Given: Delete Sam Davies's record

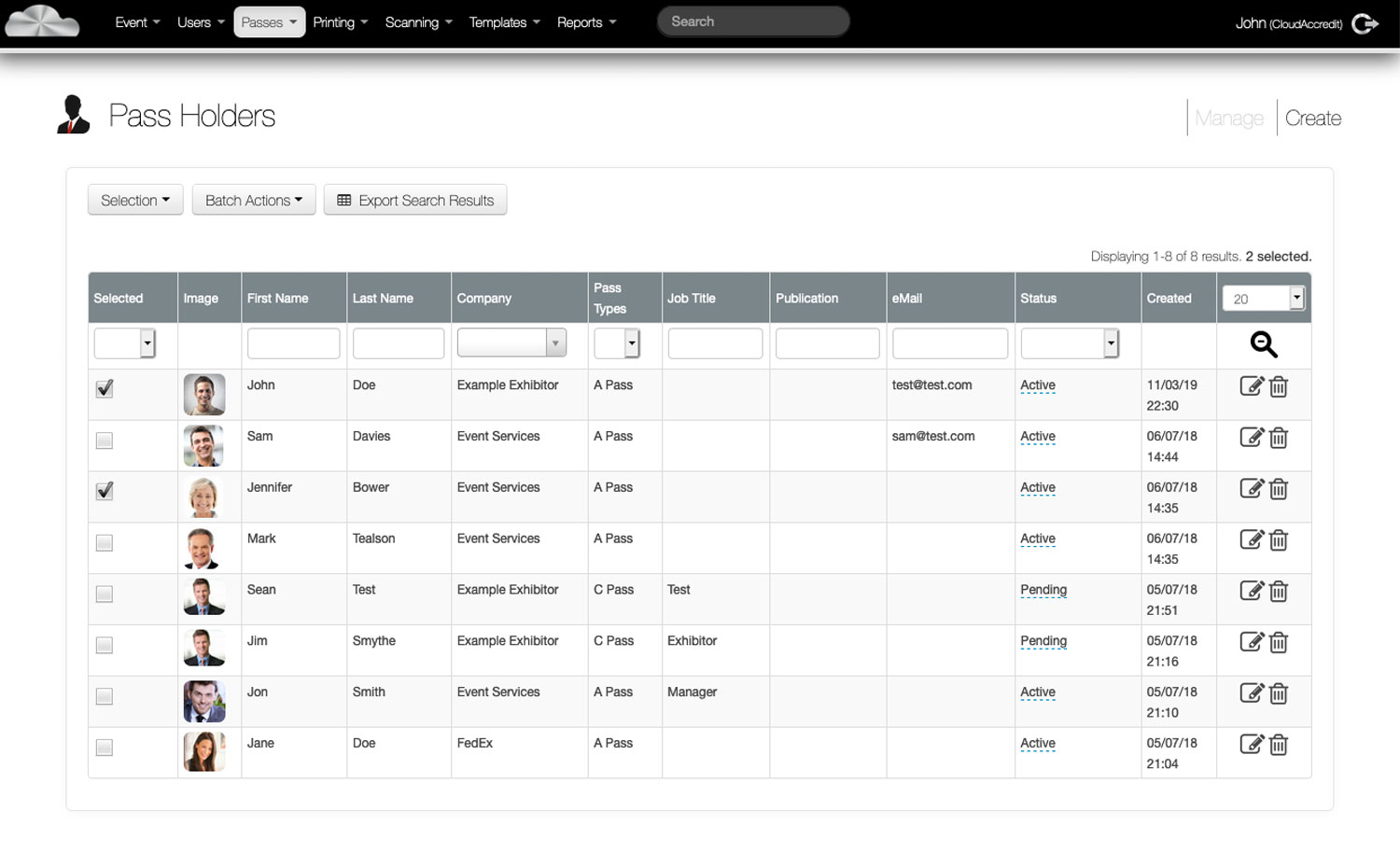Looking at the screenshot, I should point(1279,438).
